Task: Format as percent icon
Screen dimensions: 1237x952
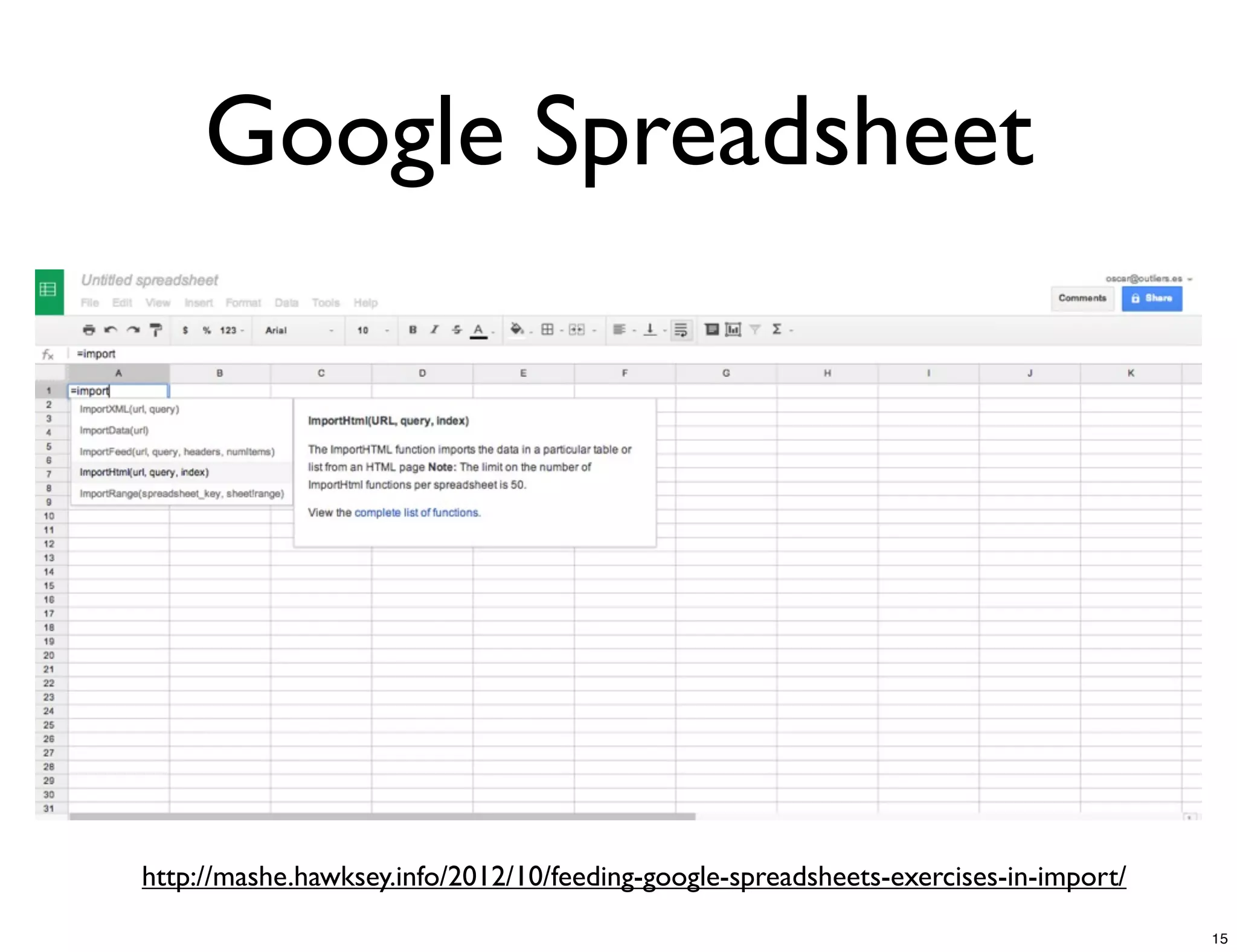Action: (207, 330)
